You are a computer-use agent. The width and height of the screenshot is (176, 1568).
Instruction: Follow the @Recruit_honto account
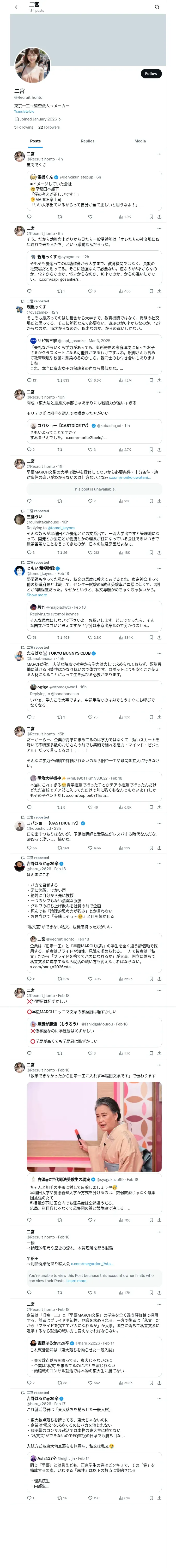150,74
